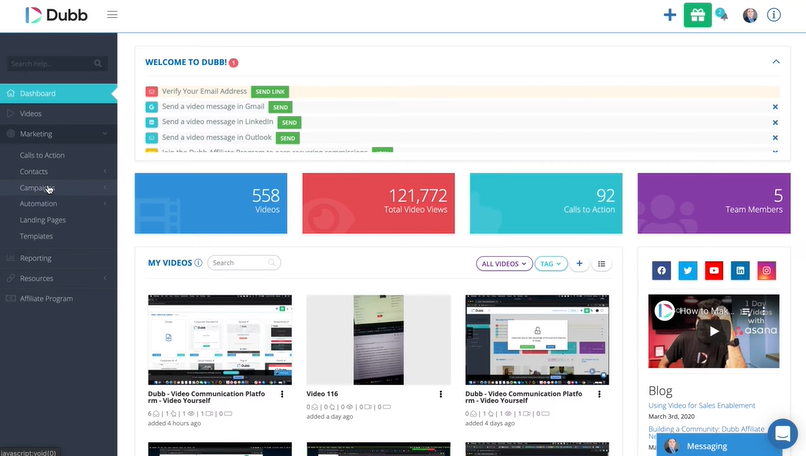The width and height of the screenshot is (806, 456).
Task: Click the Dubb logo
Action: [57, 15]
